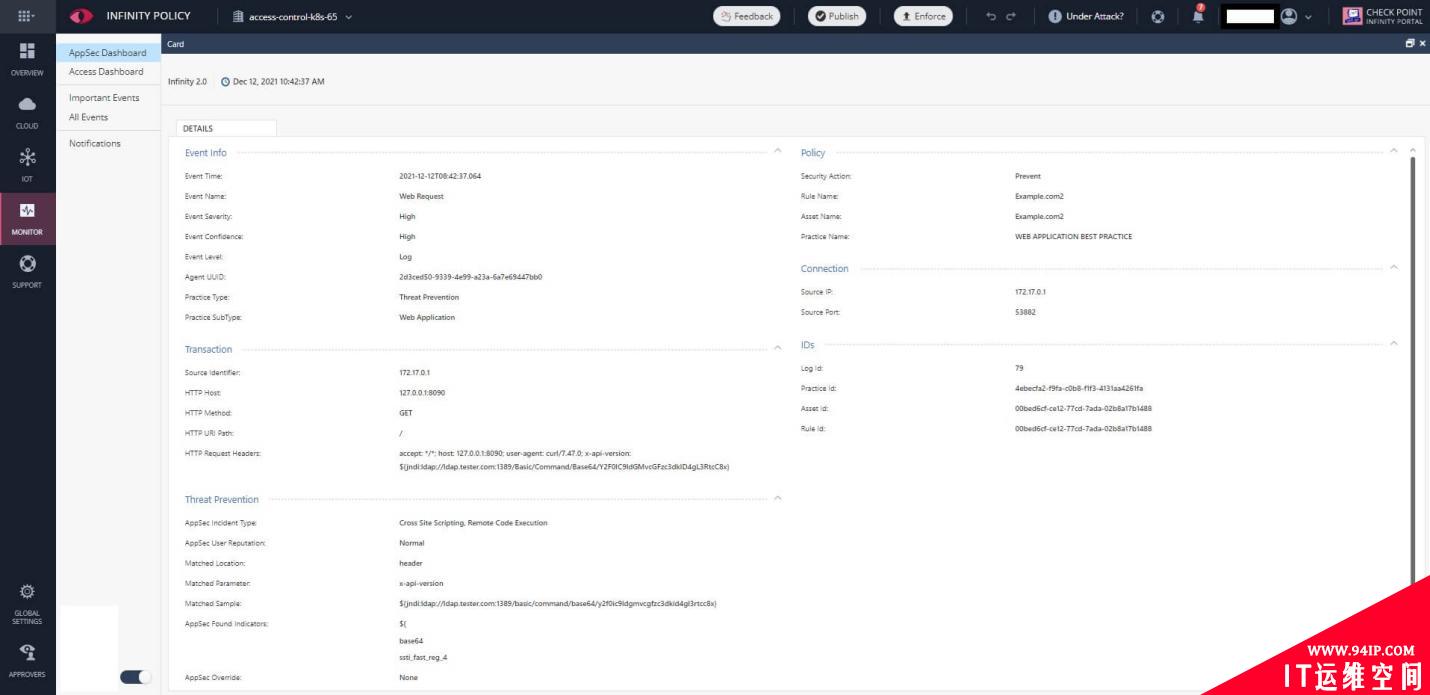Image resolution: width=1430 pixels, height=695 pixels.
Task: Click the Enforce button
Action: click(923, 16)
